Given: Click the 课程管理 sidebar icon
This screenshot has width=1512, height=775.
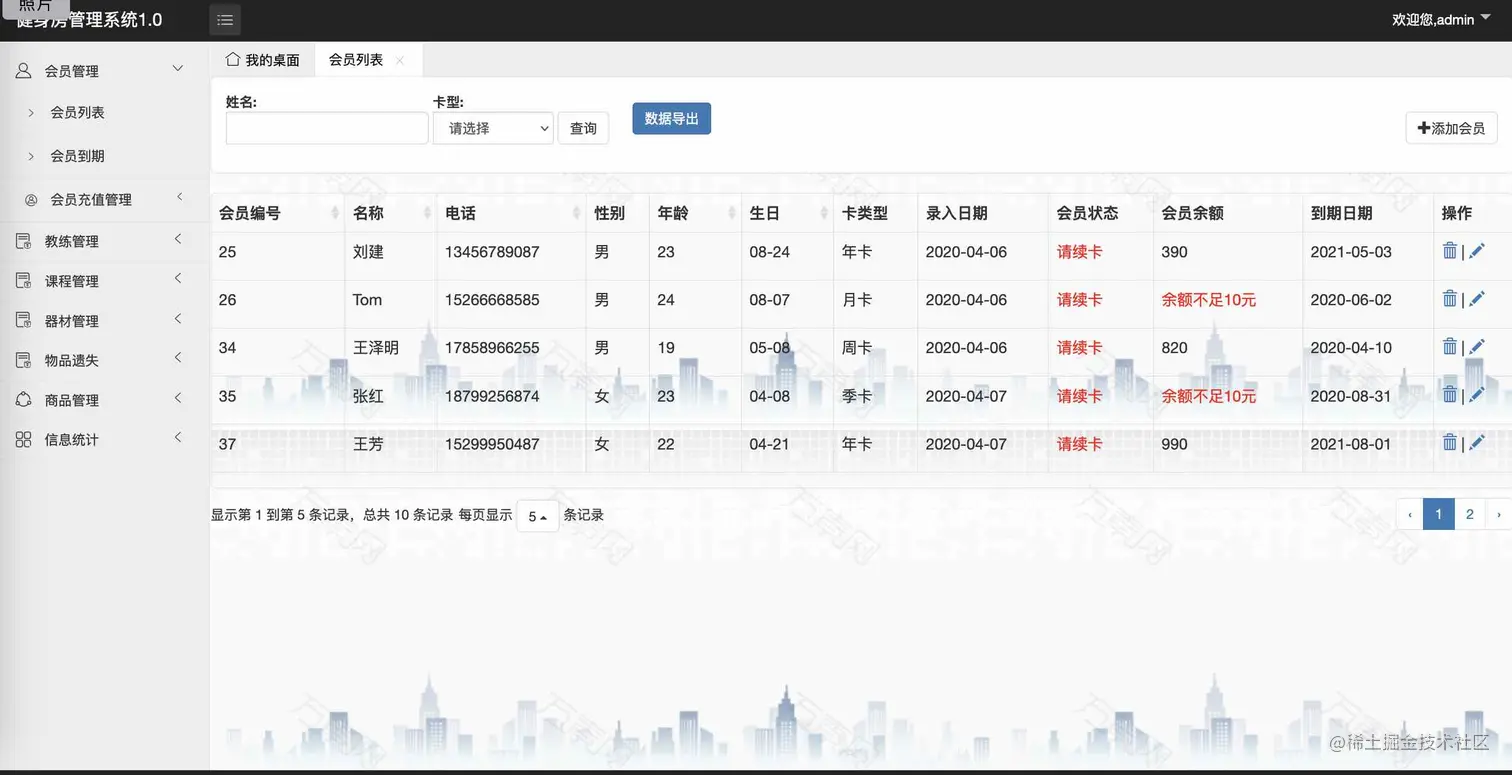Looking at the screenshot, I should click(x=23, y=281).
